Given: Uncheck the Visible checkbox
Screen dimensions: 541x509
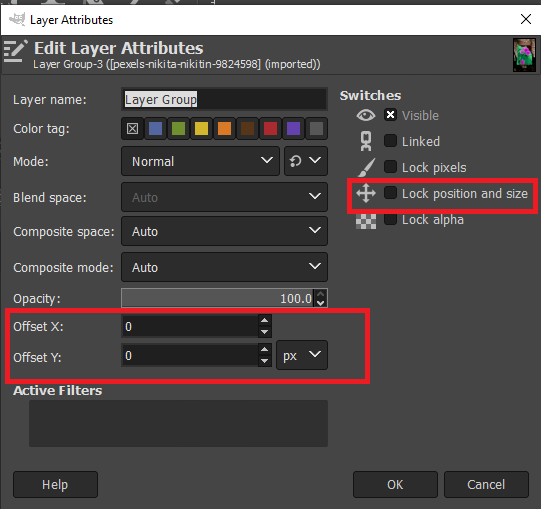Looking at the screenshot, I should pos(390,115).
